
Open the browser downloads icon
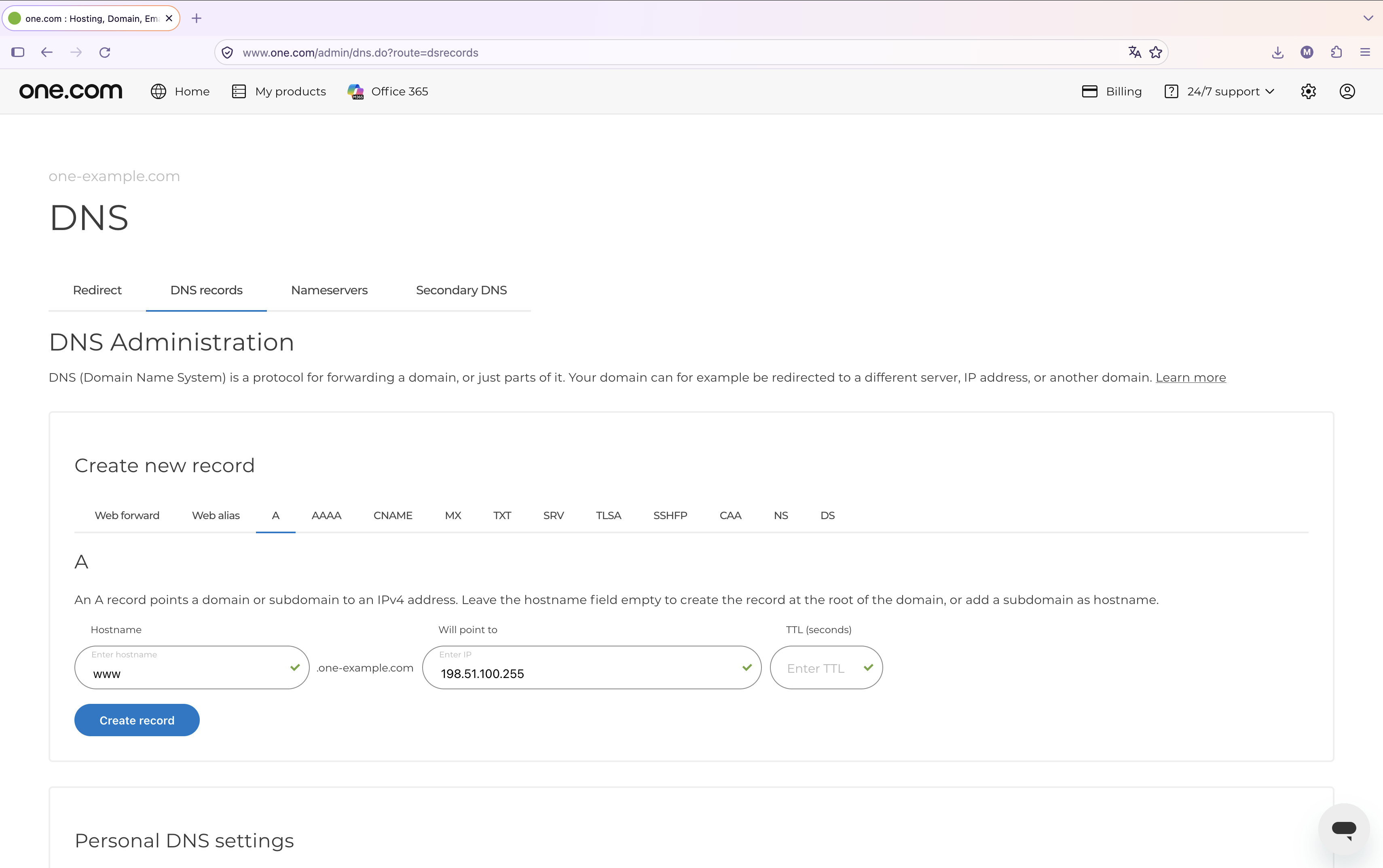[x=1277, y=52]
